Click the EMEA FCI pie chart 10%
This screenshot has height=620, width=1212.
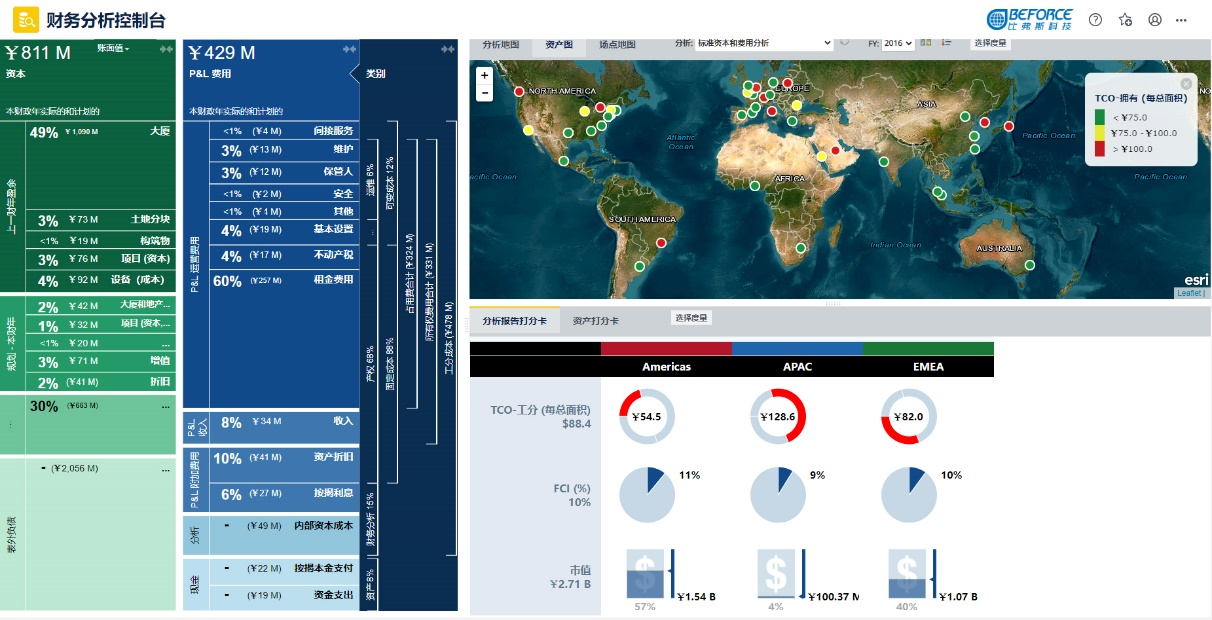point(909,494)
